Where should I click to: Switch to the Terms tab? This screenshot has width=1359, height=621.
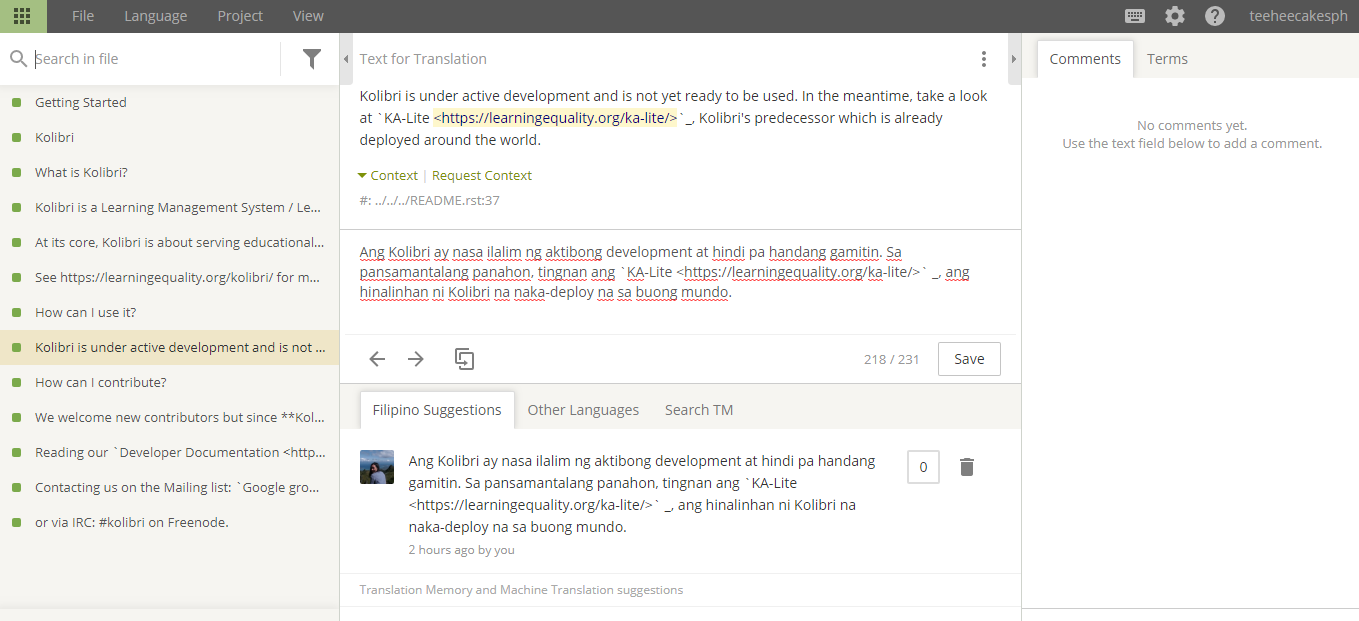(1167, 59)
